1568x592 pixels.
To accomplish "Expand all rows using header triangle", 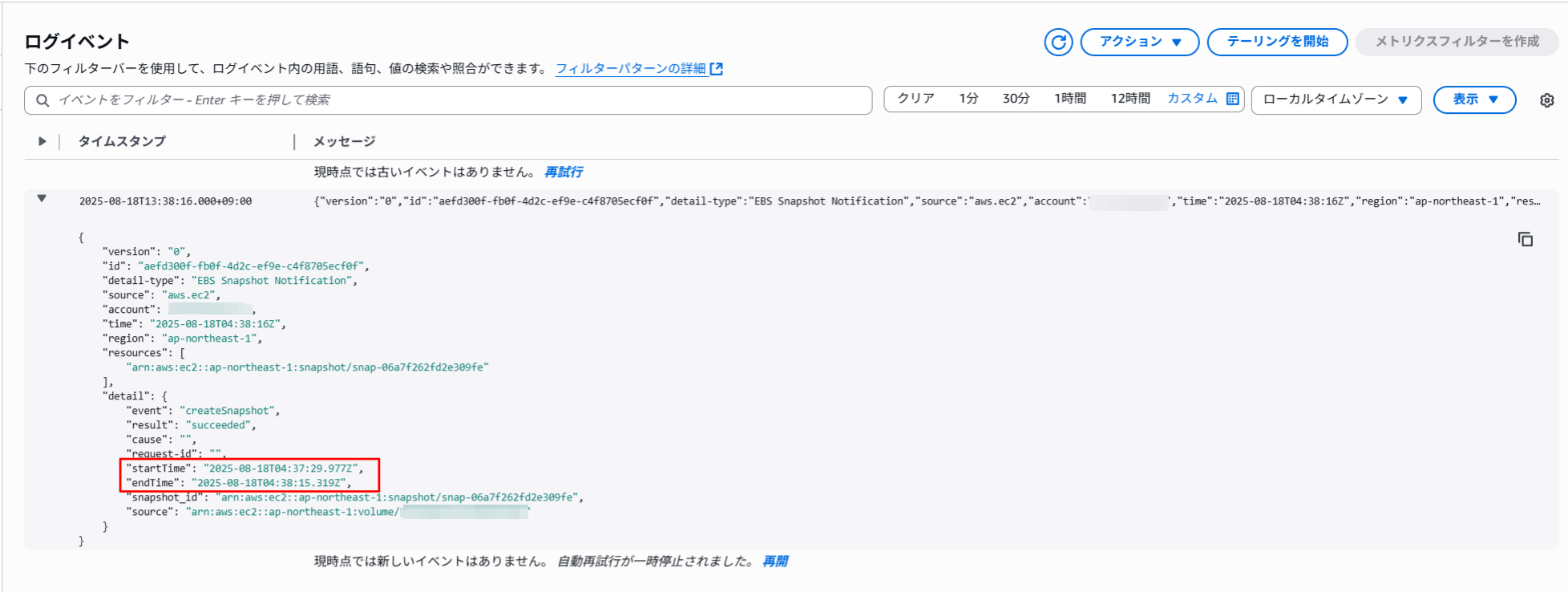I will pos(42,141).
